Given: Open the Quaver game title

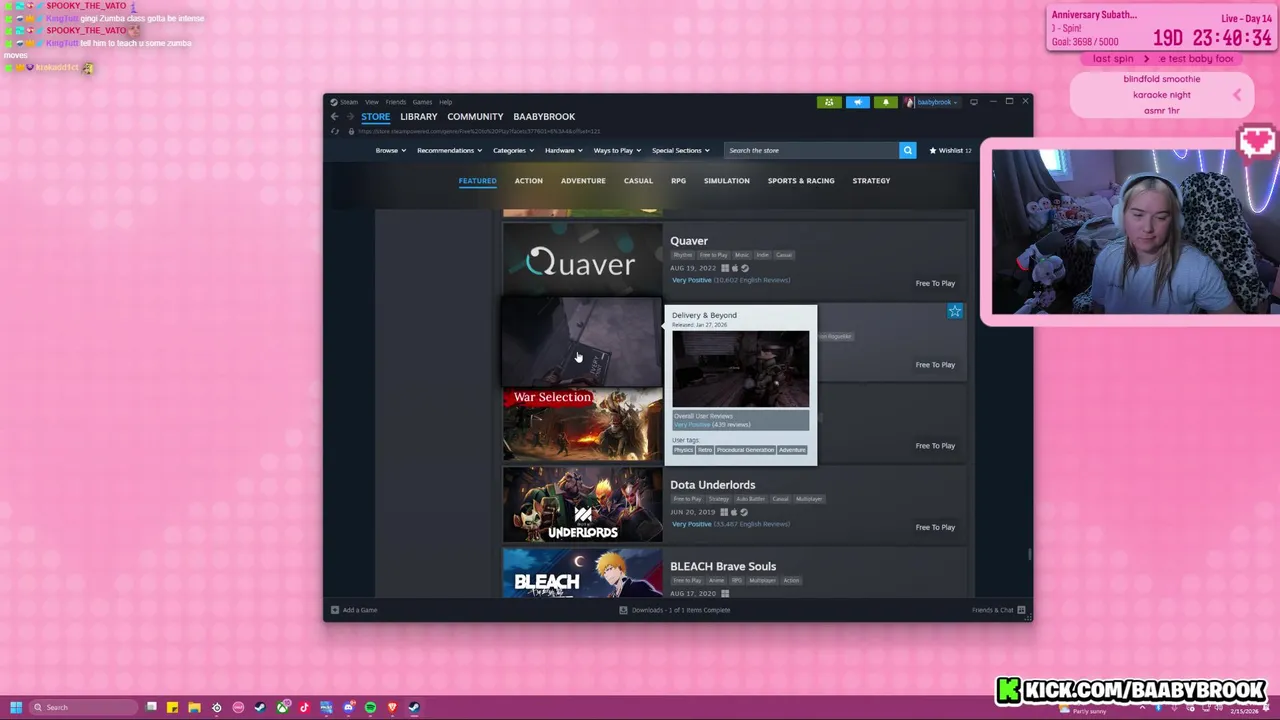Looking at the screenshot, I should coord(689,241).
